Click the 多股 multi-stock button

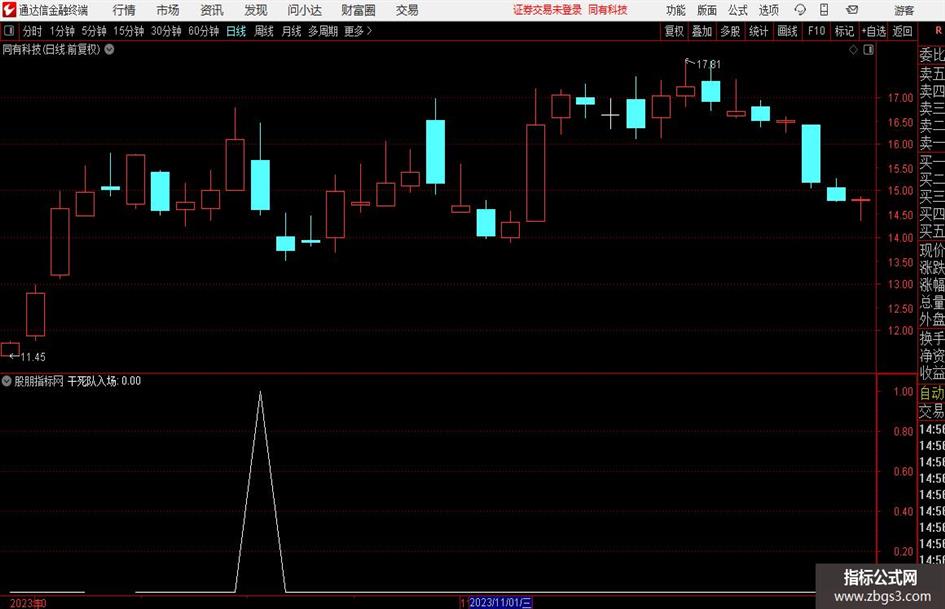pos(730,31)
